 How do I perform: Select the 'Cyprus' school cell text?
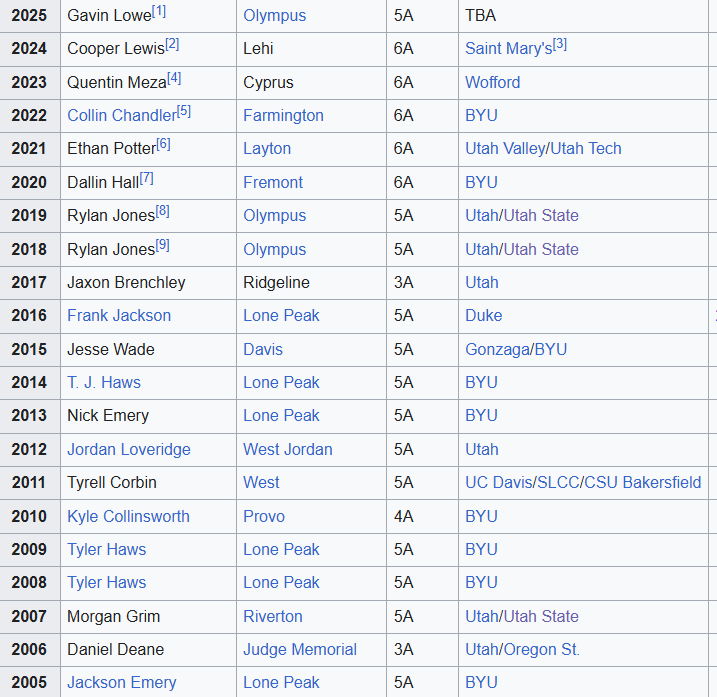click(x=268, y=82)
